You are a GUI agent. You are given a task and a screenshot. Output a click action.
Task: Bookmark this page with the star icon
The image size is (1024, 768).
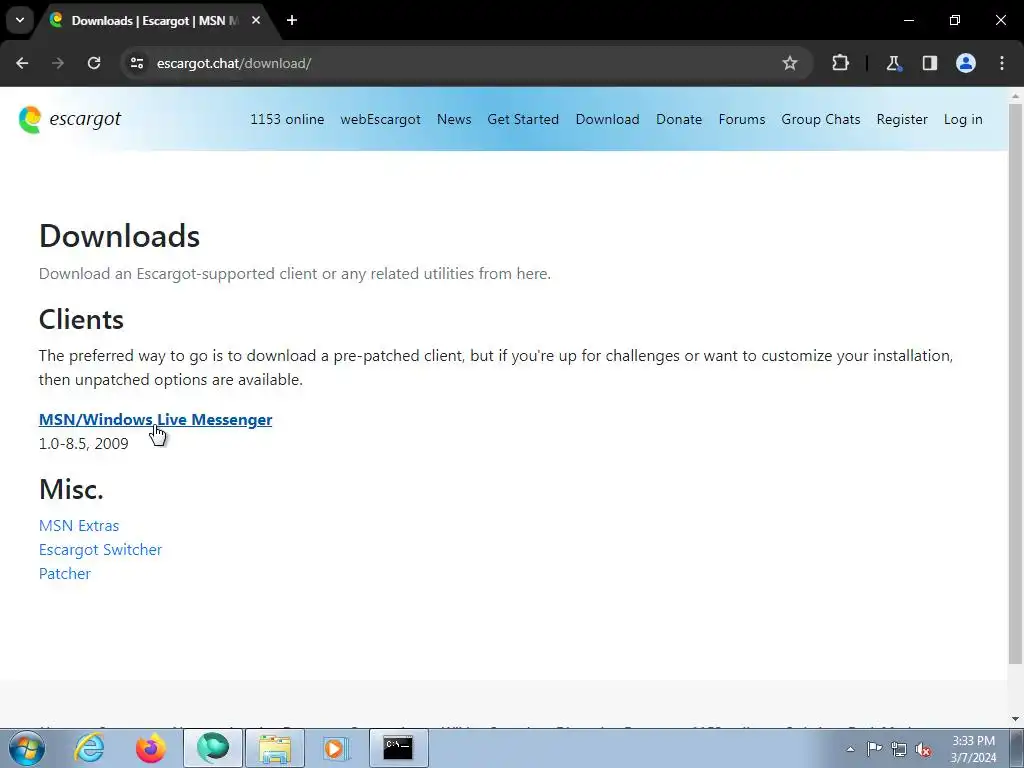point(790,63)
